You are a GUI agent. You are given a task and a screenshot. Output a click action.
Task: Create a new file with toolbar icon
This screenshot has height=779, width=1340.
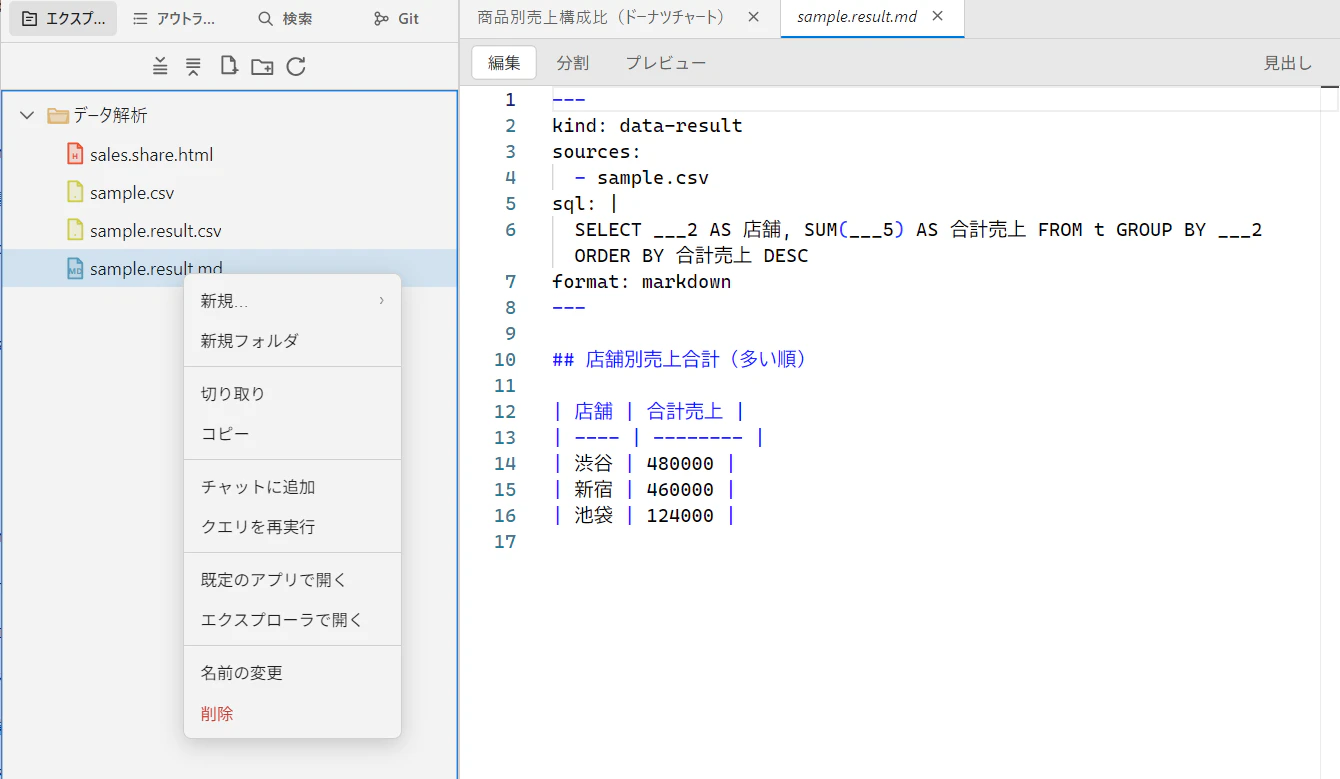pos(228,67)
